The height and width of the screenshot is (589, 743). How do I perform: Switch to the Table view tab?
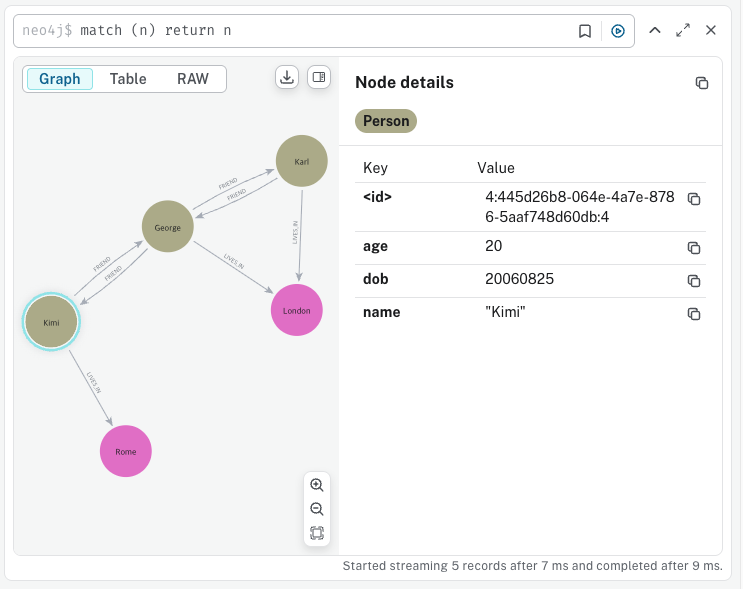click(128, 79)
